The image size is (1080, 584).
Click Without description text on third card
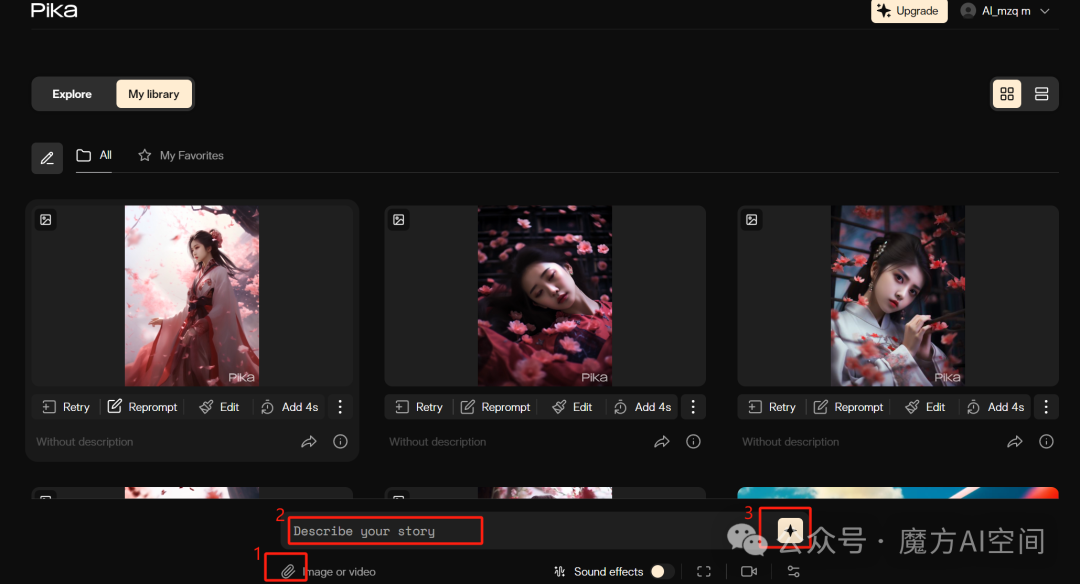click(791, 441)
